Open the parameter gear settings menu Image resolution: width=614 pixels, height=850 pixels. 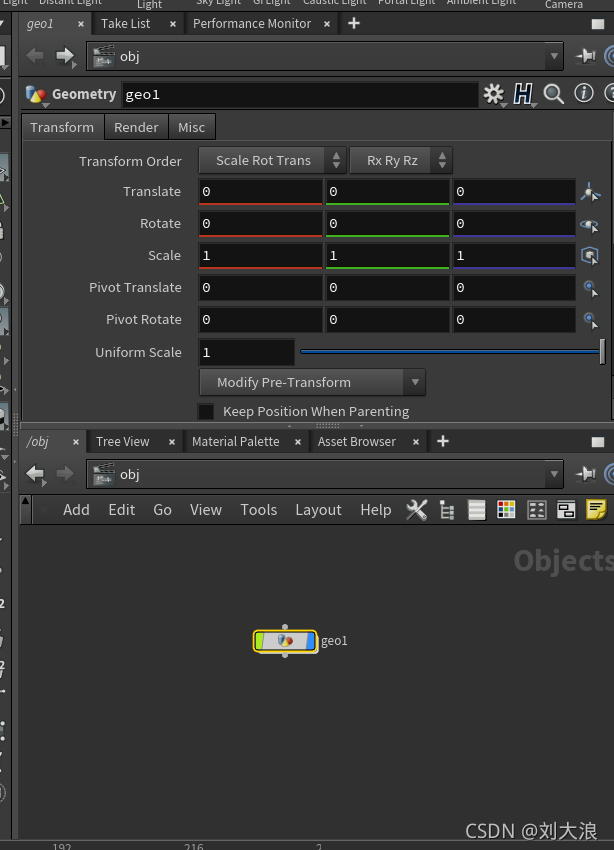(x=493, y=94)
